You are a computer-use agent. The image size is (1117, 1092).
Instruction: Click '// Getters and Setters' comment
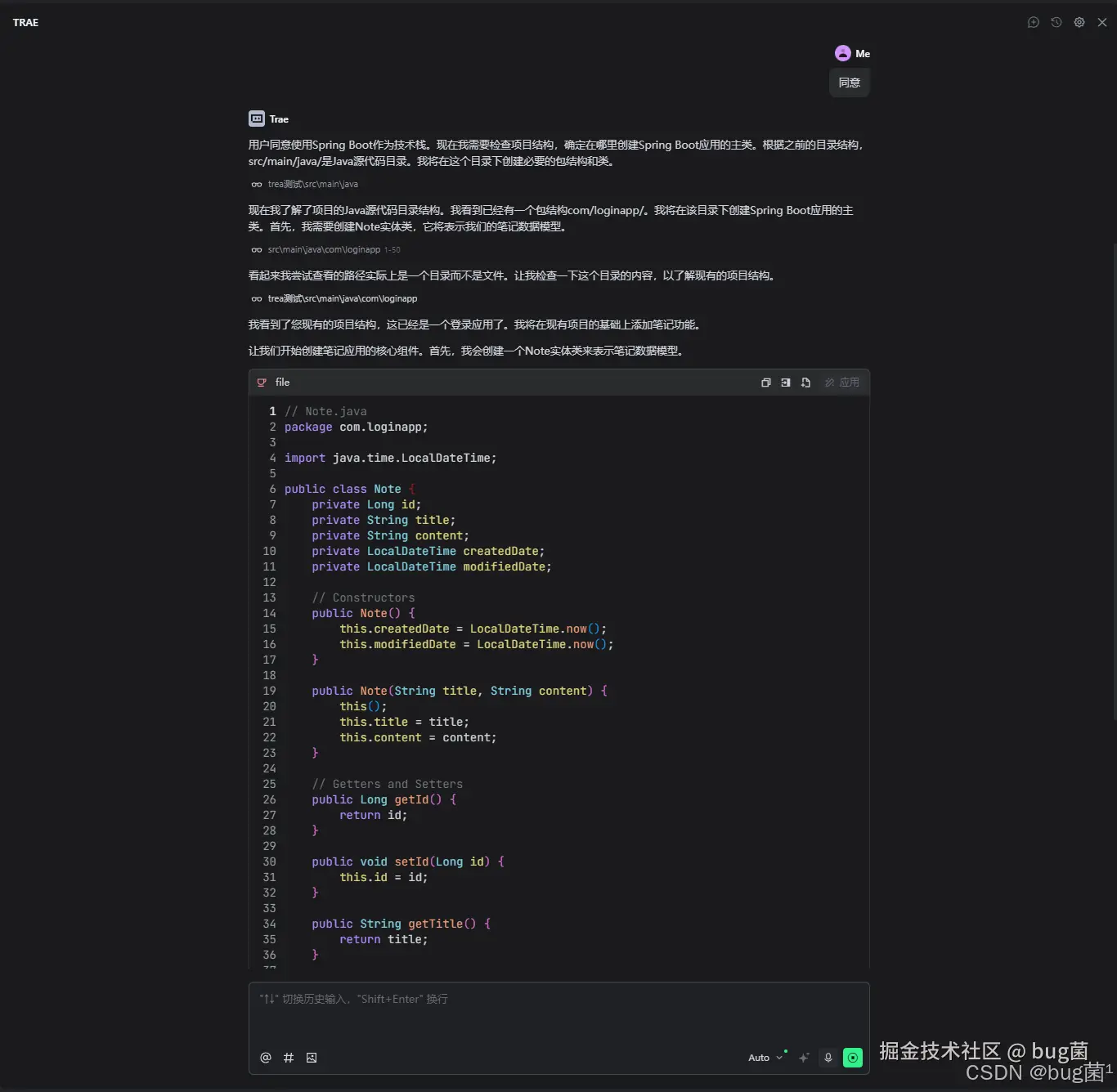(387, 785)
